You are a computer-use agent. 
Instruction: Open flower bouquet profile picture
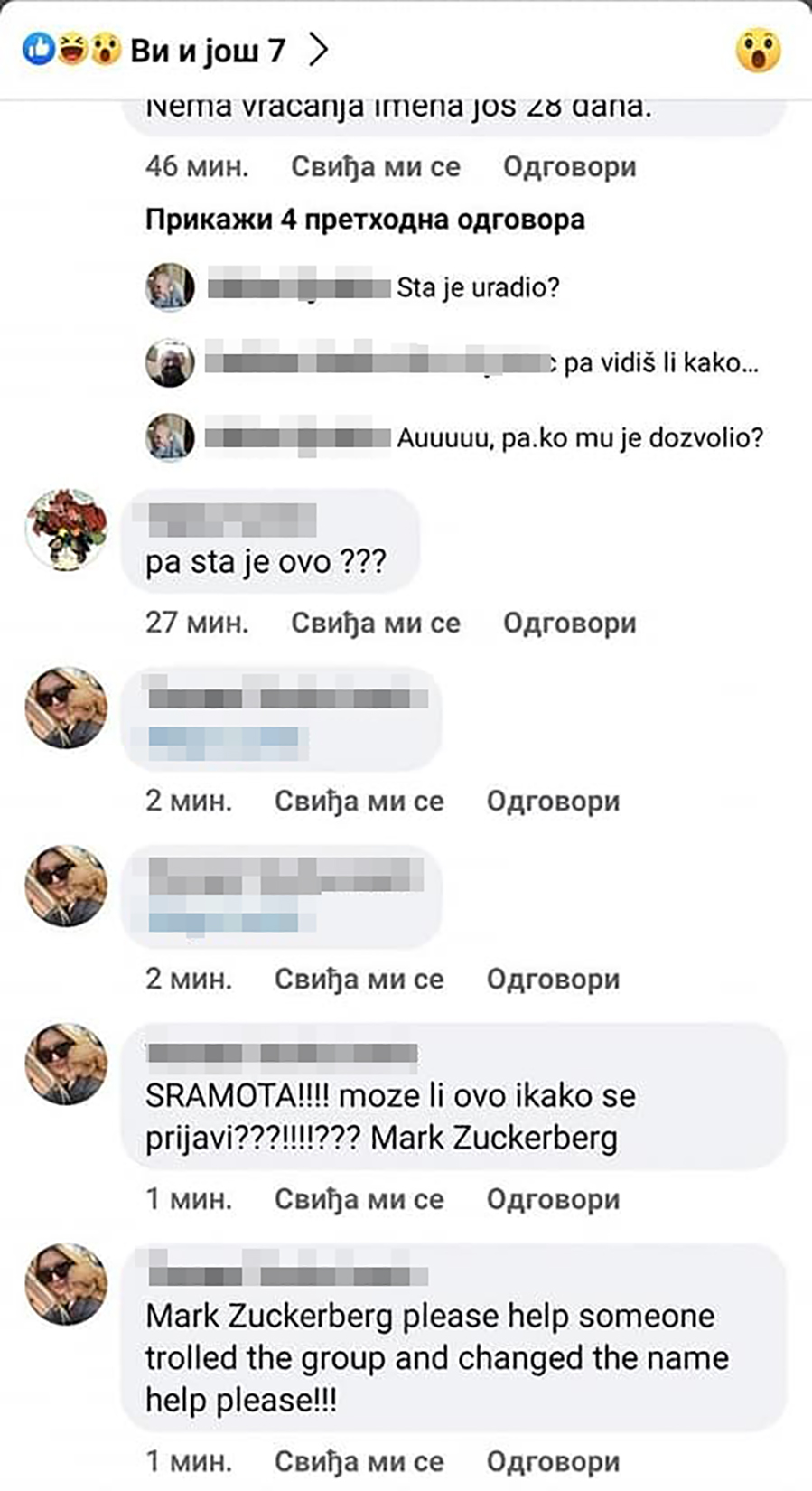tap(66, 530)
